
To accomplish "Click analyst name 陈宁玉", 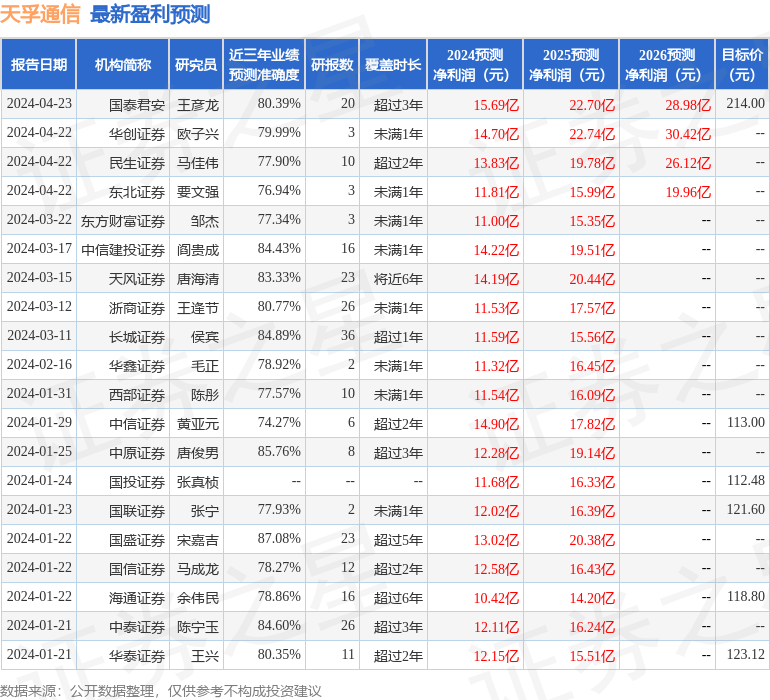I will coord(197,627).
